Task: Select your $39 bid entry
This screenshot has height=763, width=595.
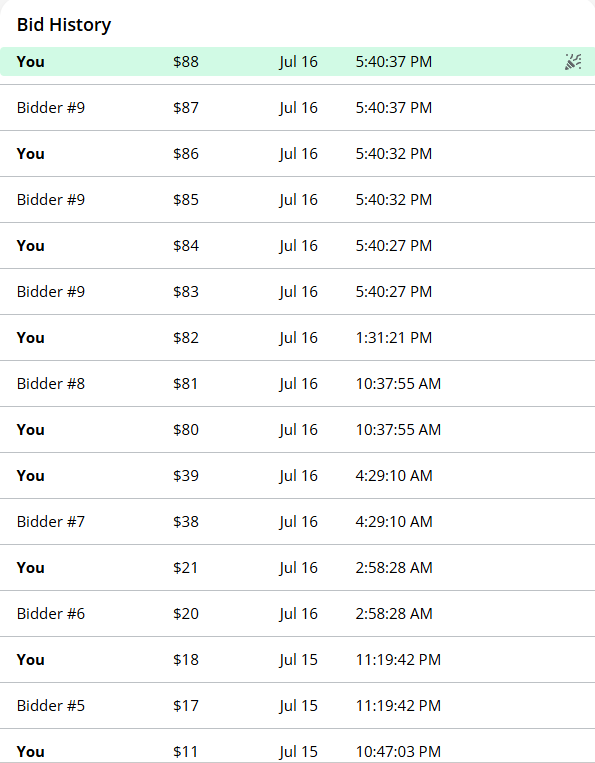Action: tap(297, 475)
